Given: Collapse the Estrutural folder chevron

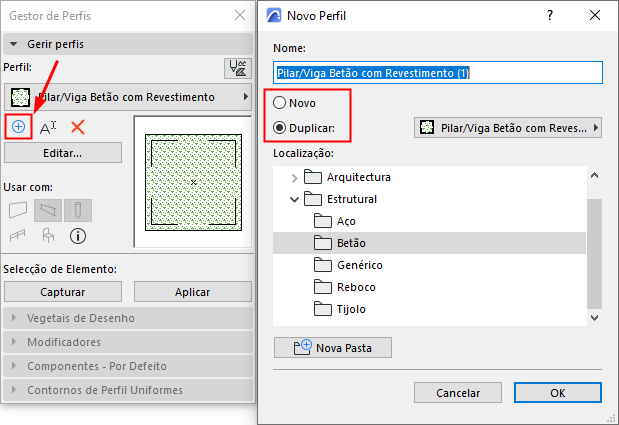Looking at the screenshot, I should pyautogui.click(x=294, y=200).
